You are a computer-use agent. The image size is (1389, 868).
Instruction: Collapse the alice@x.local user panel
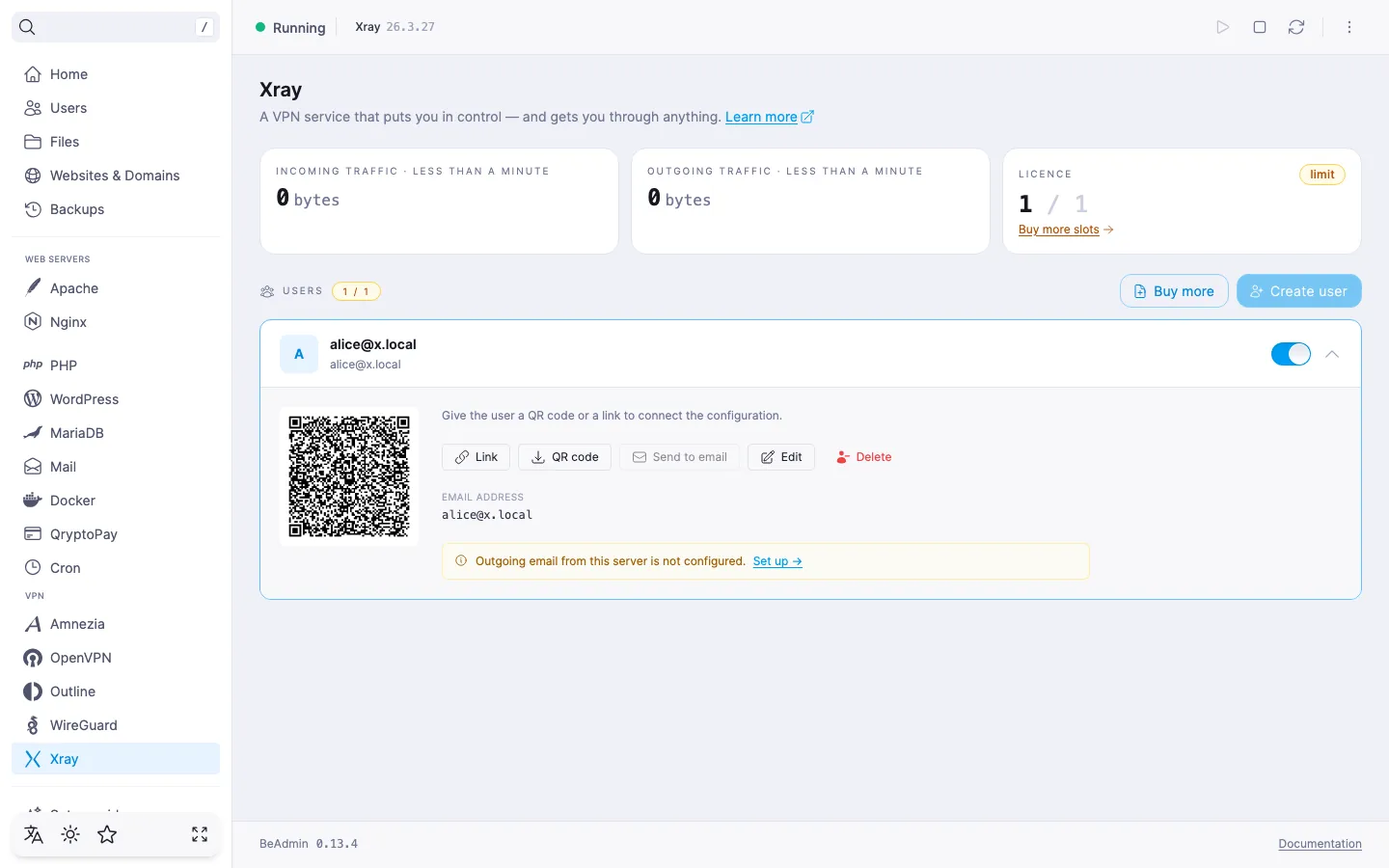[x=1332, y=354]
